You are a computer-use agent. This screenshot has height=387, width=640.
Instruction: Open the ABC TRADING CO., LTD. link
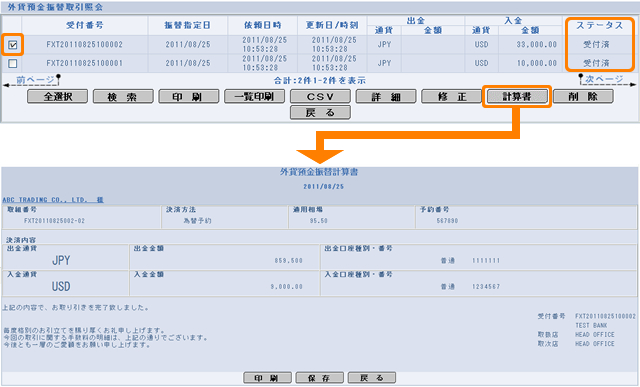coord(53,200)
